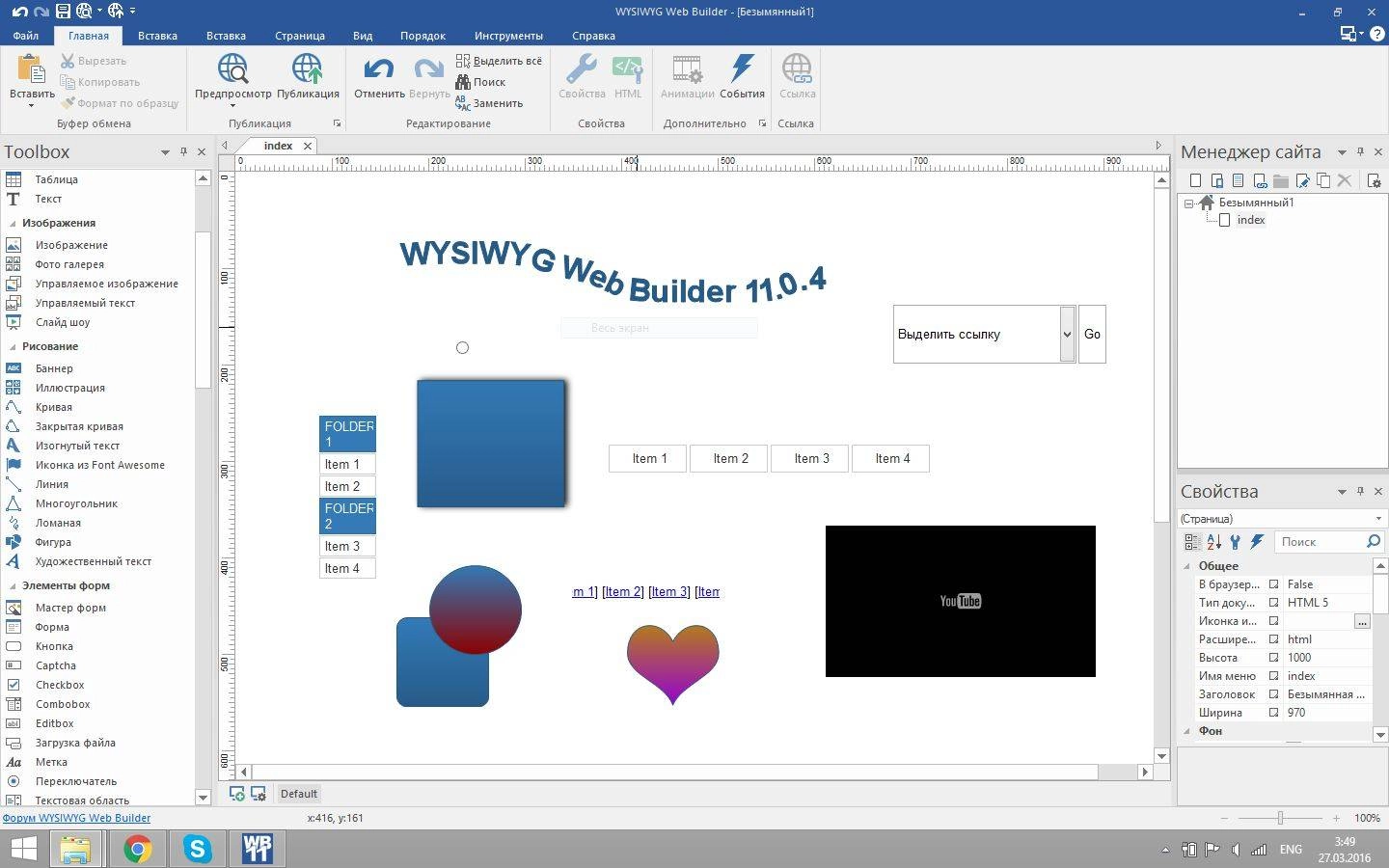Image resolution: width=1389 pixels, height=868 pixels.
Task: Open Выделить ссылку combobox on canvas
Action: click(1067, 334)
